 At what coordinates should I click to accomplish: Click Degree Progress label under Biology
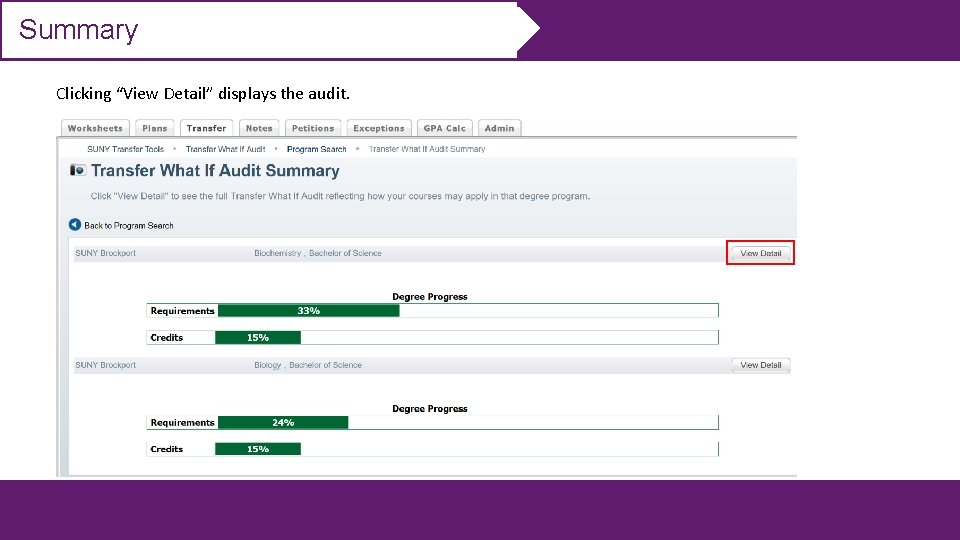430,408
